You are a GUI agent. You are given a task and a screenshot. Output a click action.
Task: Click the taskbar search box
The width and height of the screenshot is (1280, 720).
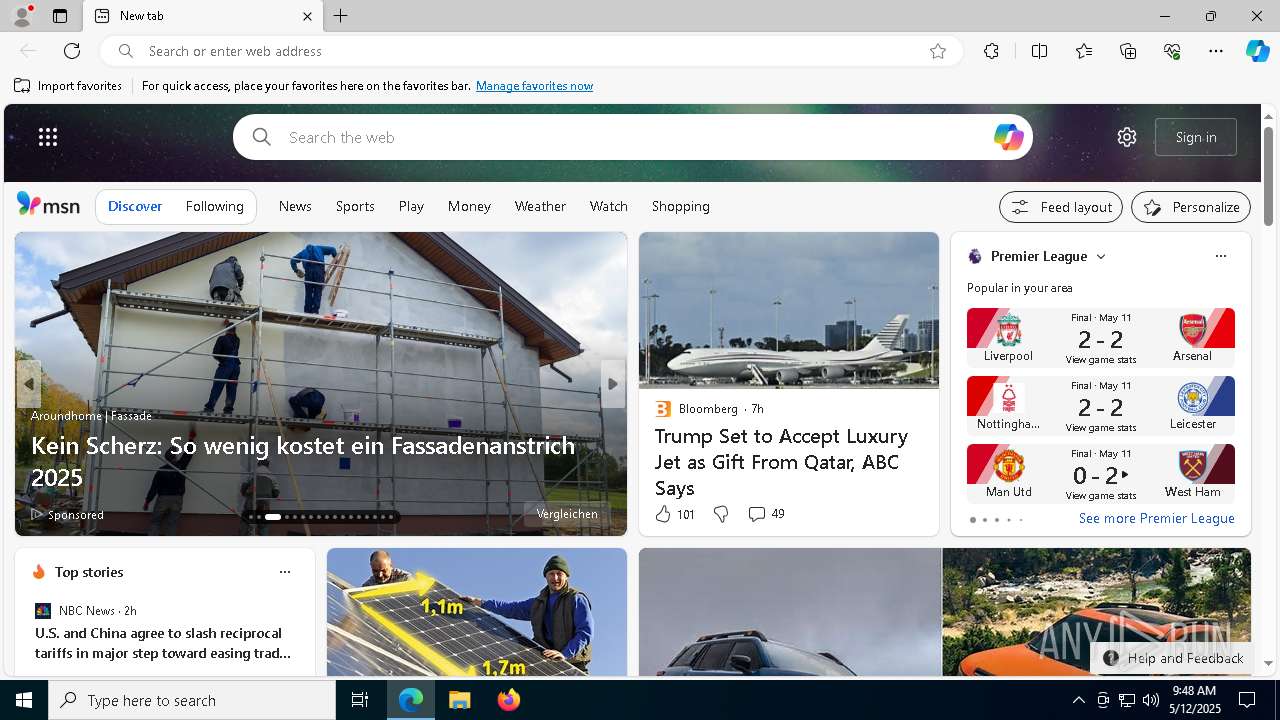tap(192, 700)
